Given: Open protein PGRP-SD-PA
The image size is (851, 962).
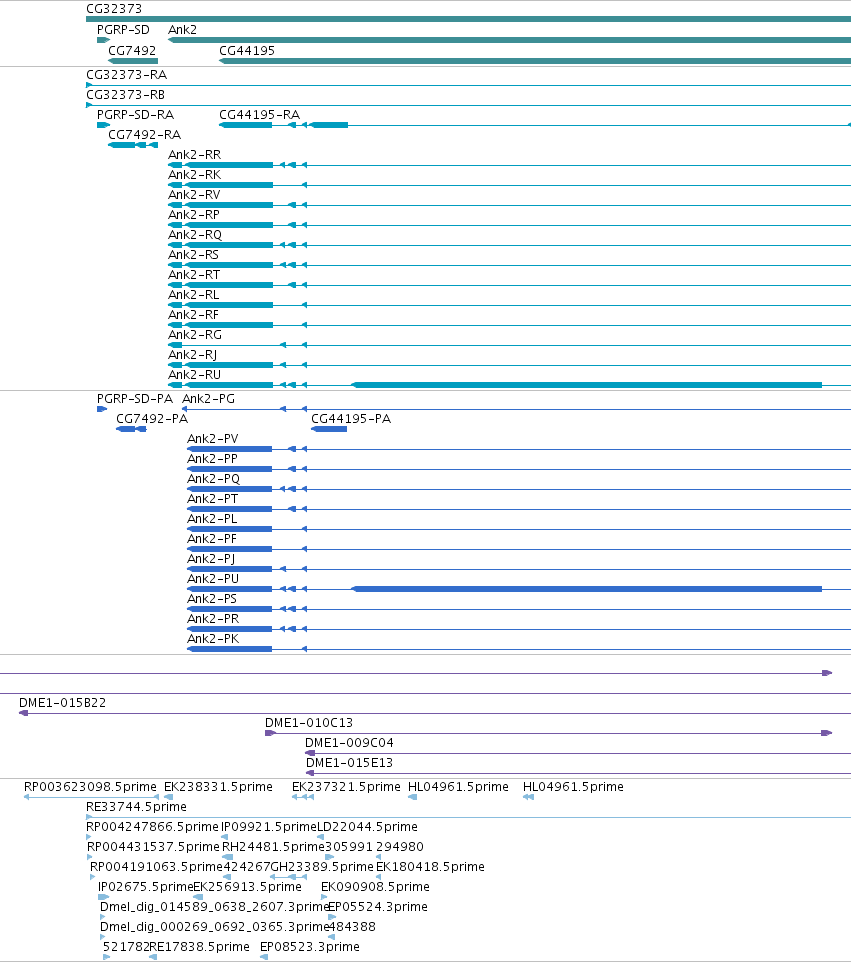Looking at the screenshot, I should [135, 398].
